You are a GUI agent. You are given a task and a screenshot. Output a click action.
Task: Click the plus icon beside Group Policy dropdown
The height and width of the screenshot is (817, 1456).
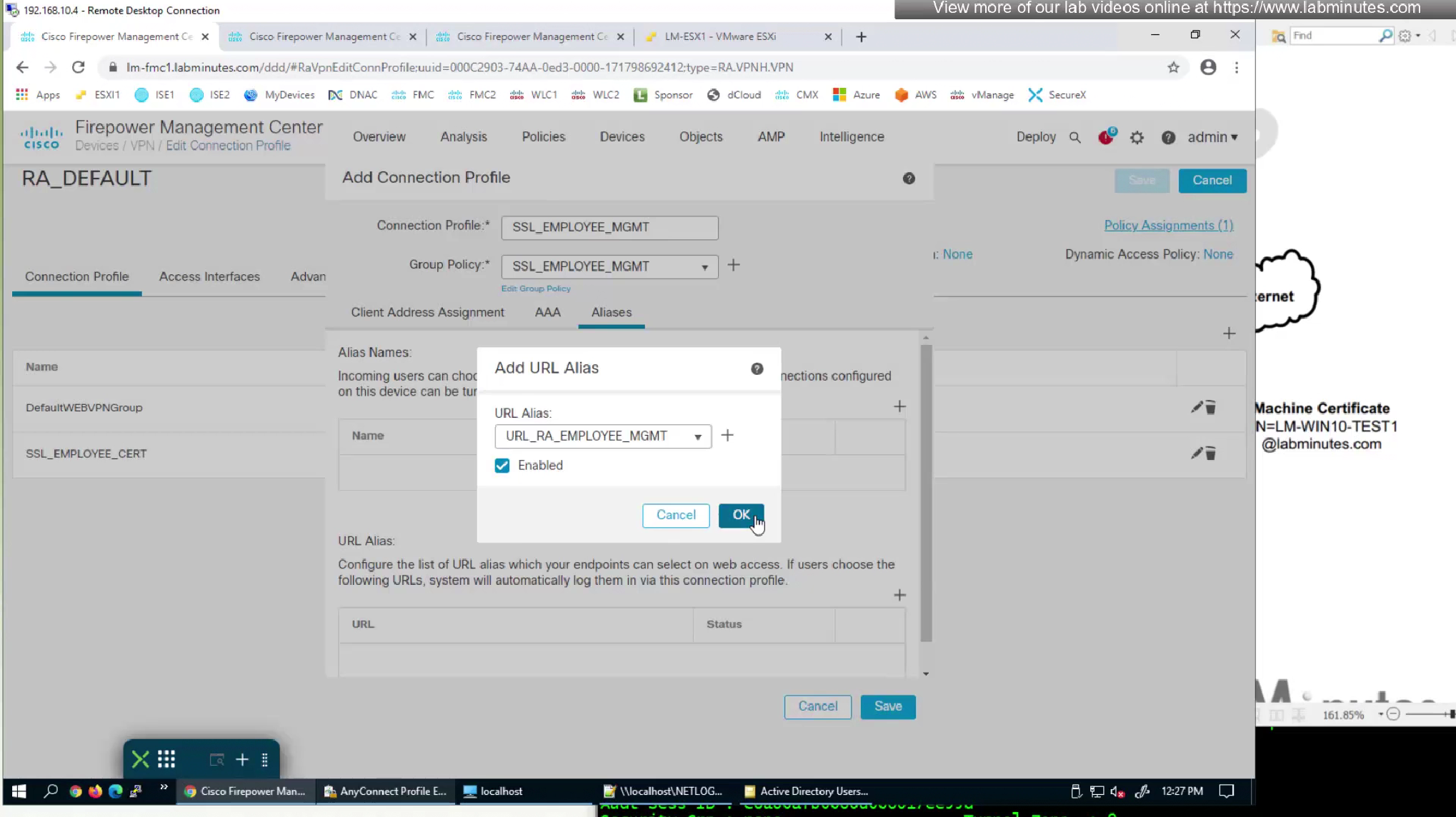point(734,266)
